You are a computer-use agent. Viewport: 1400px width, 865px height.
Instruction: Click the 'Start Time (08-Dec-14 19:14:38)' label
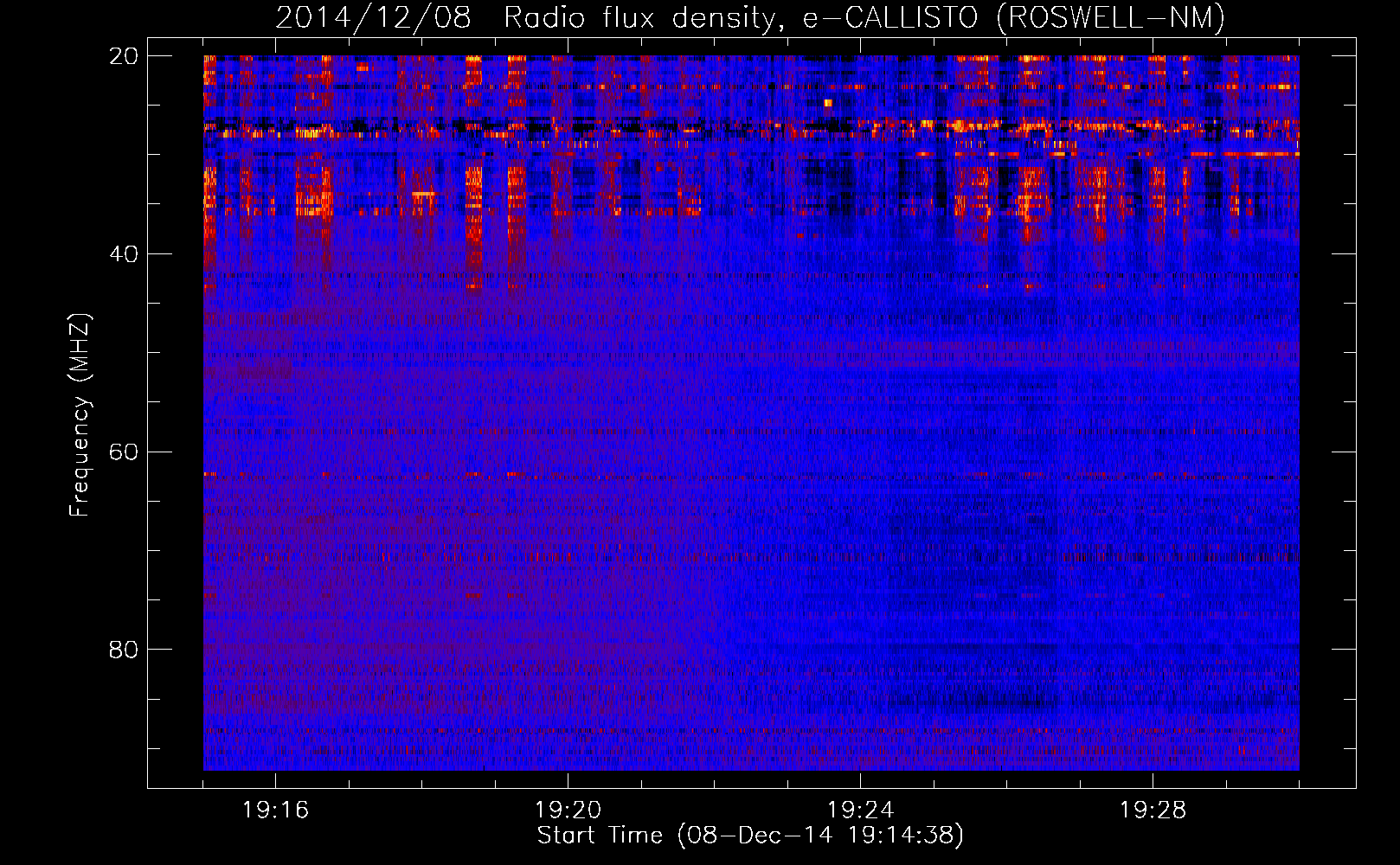pos(750,836)
